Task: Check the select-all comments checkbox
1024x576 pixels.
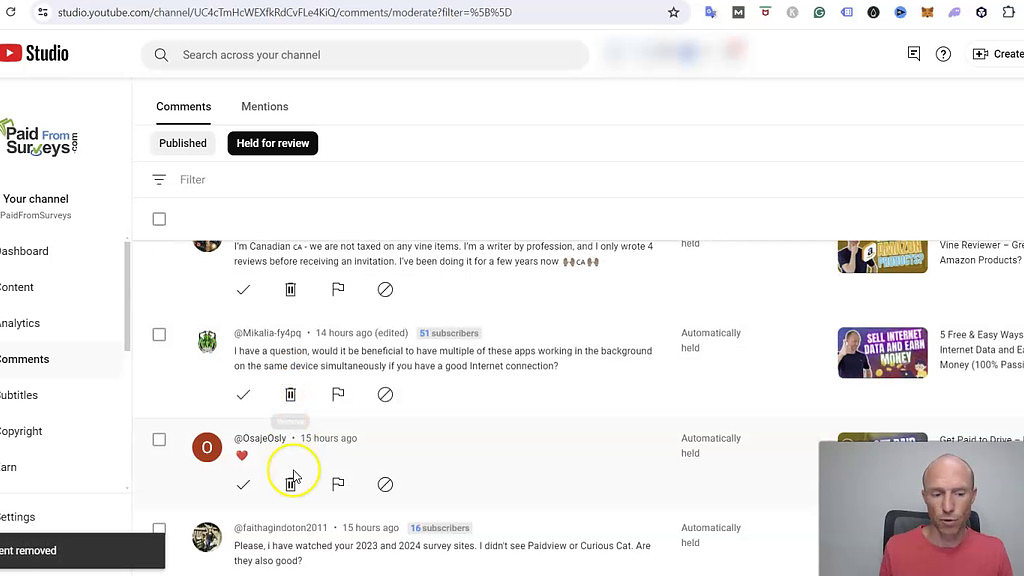Action: (x=159, y=219)
